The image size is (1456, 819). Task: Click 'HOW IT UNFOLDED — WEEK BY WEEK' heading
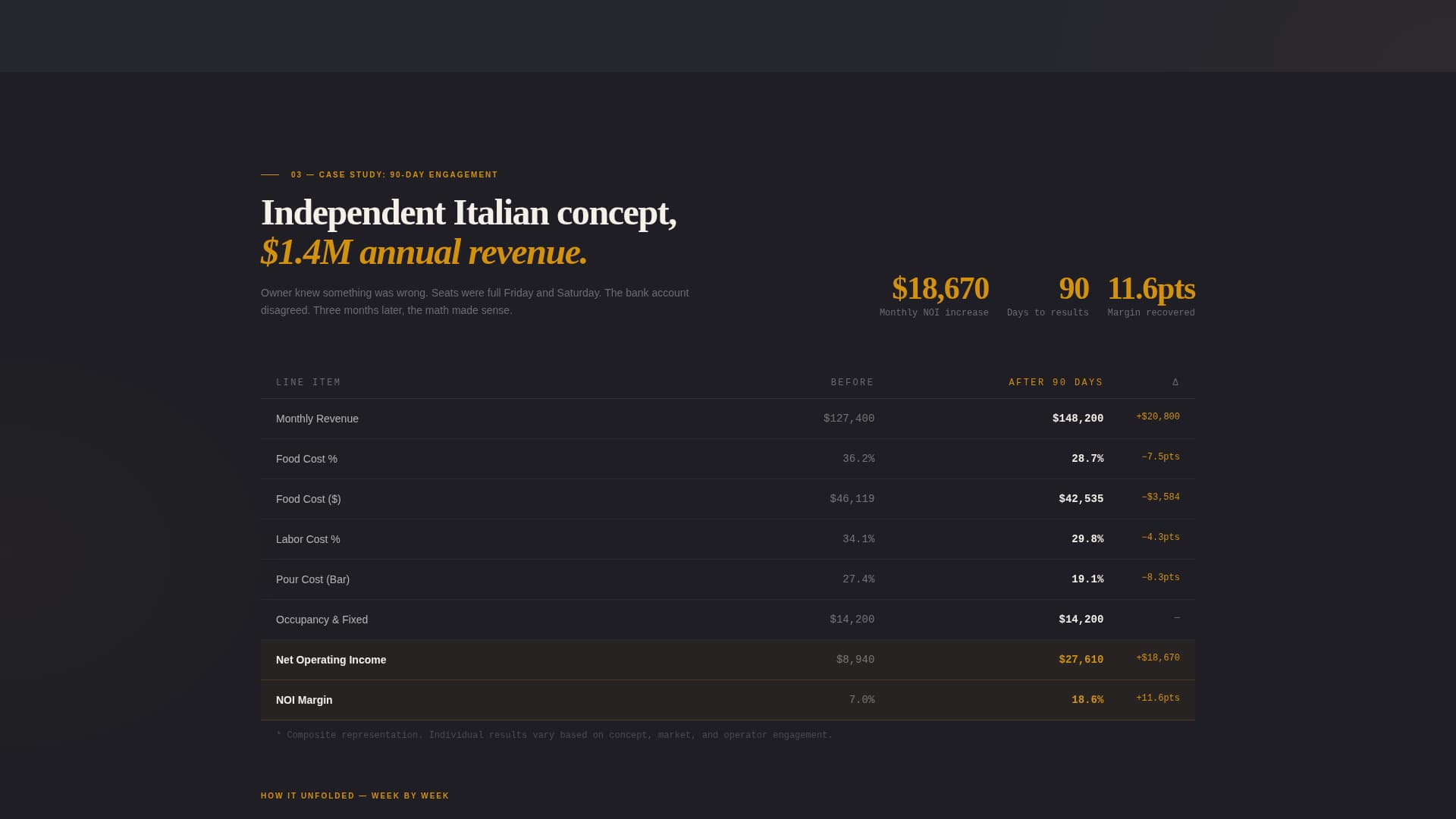point(355,796)
